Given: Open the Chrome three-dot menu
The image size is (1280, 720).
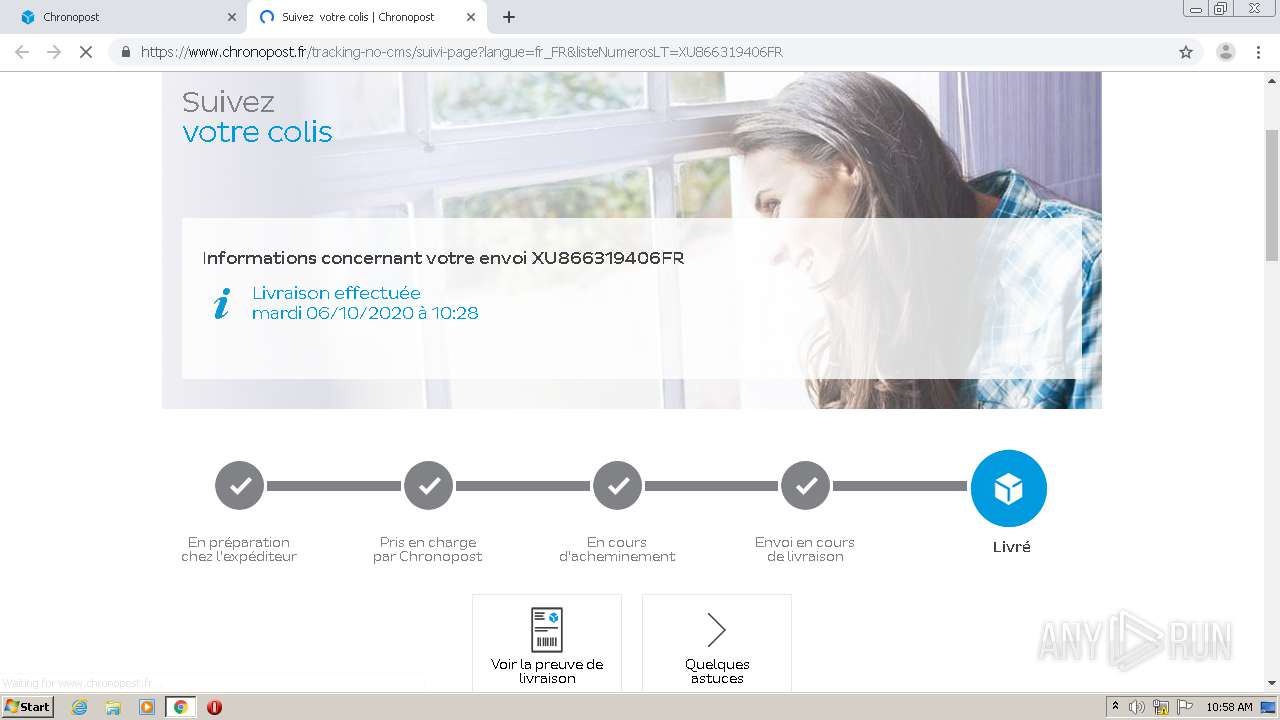Looking at the screenshot, I should (1258, 52).
